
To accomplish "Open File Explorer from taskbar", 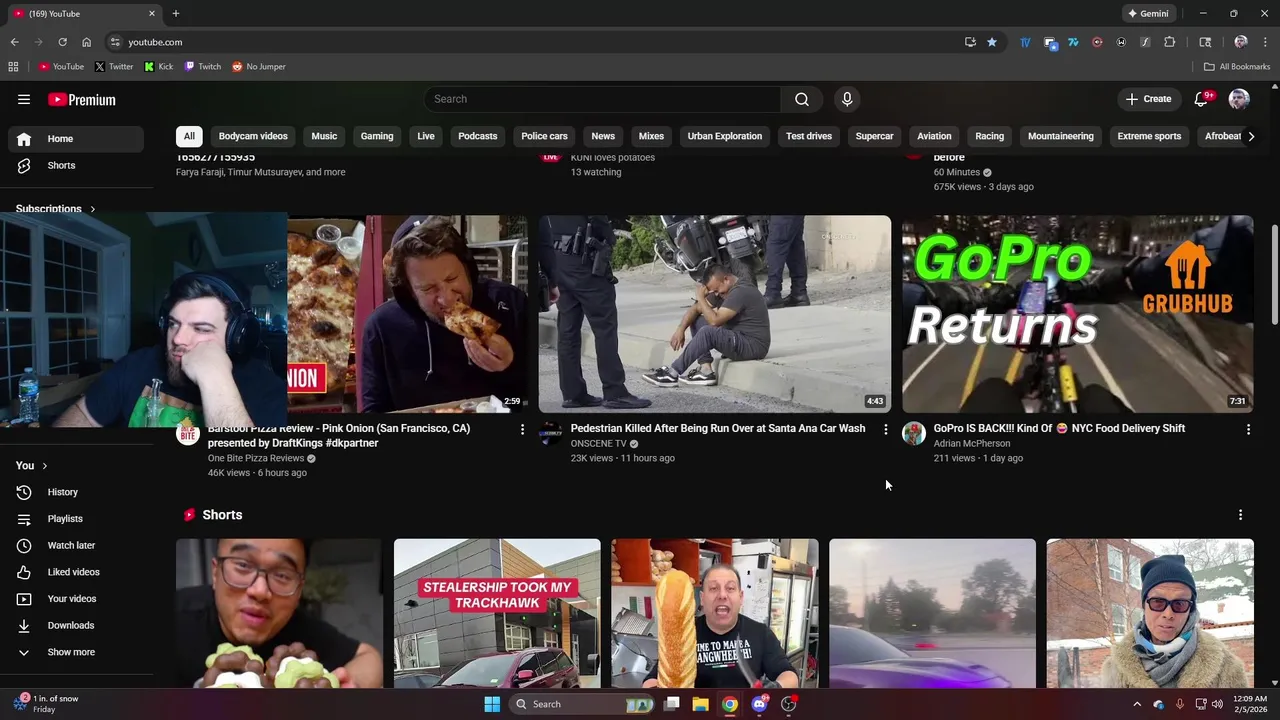I will (701, 704).
